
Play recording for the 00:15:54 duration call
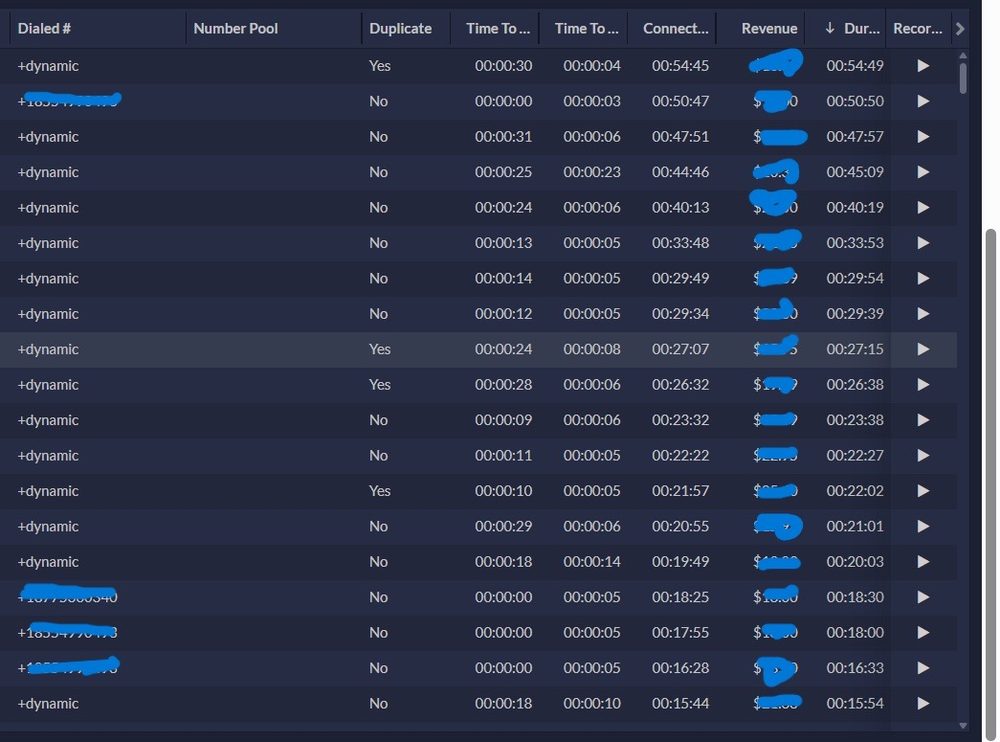923,703
